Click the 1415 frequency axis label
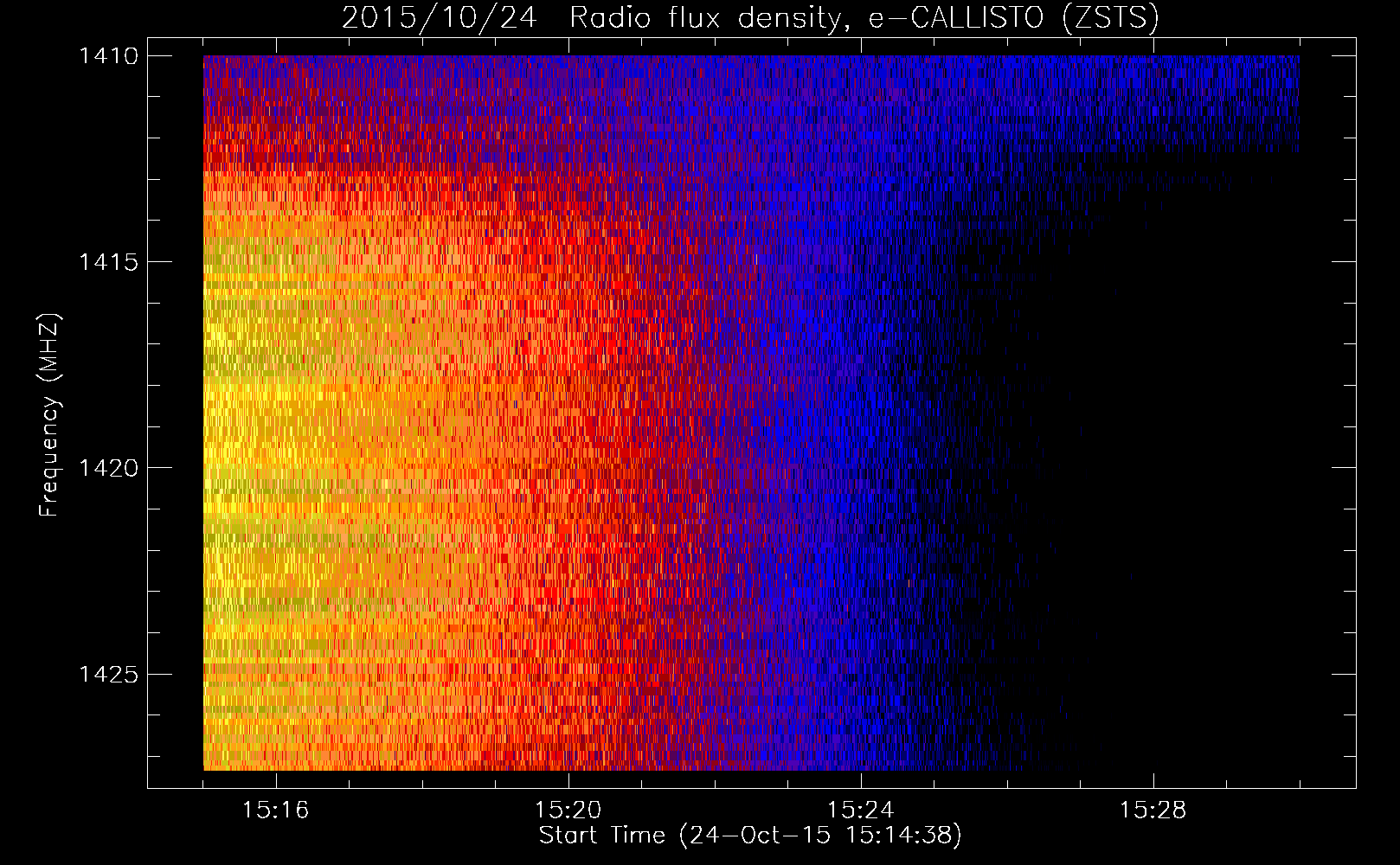This screenshot has width=1400, height=865. [108, 262]
